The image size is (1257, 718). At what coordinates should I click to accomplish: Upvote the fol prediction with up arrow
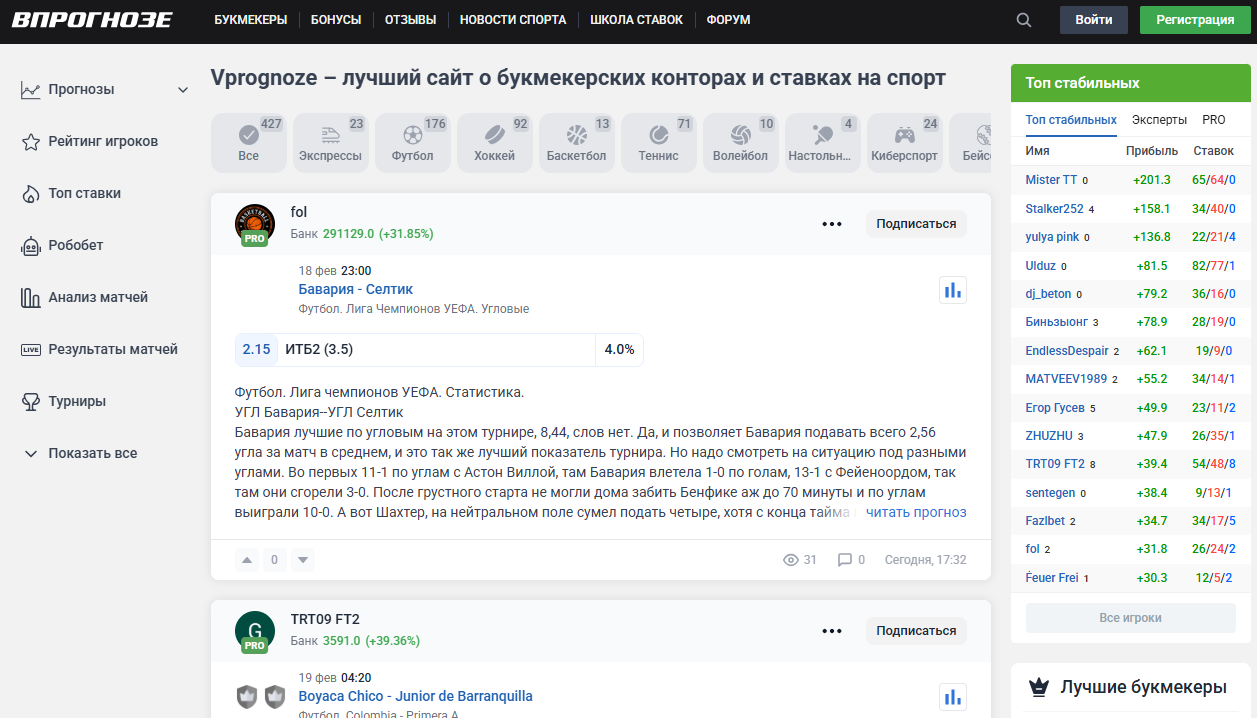point(247,560)
